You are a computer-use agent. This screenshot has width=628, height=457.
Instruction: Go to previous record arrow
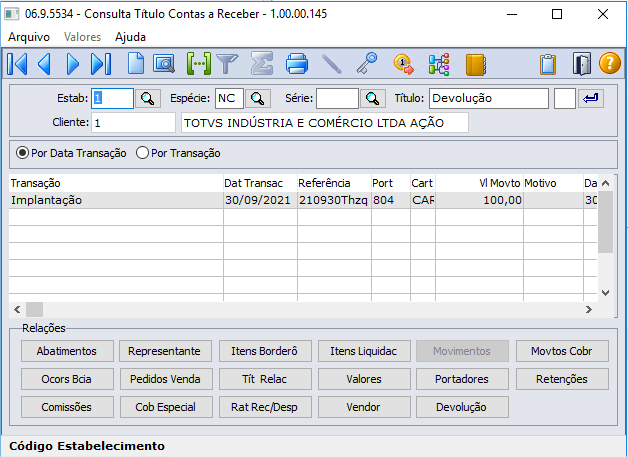pos(44,64)
